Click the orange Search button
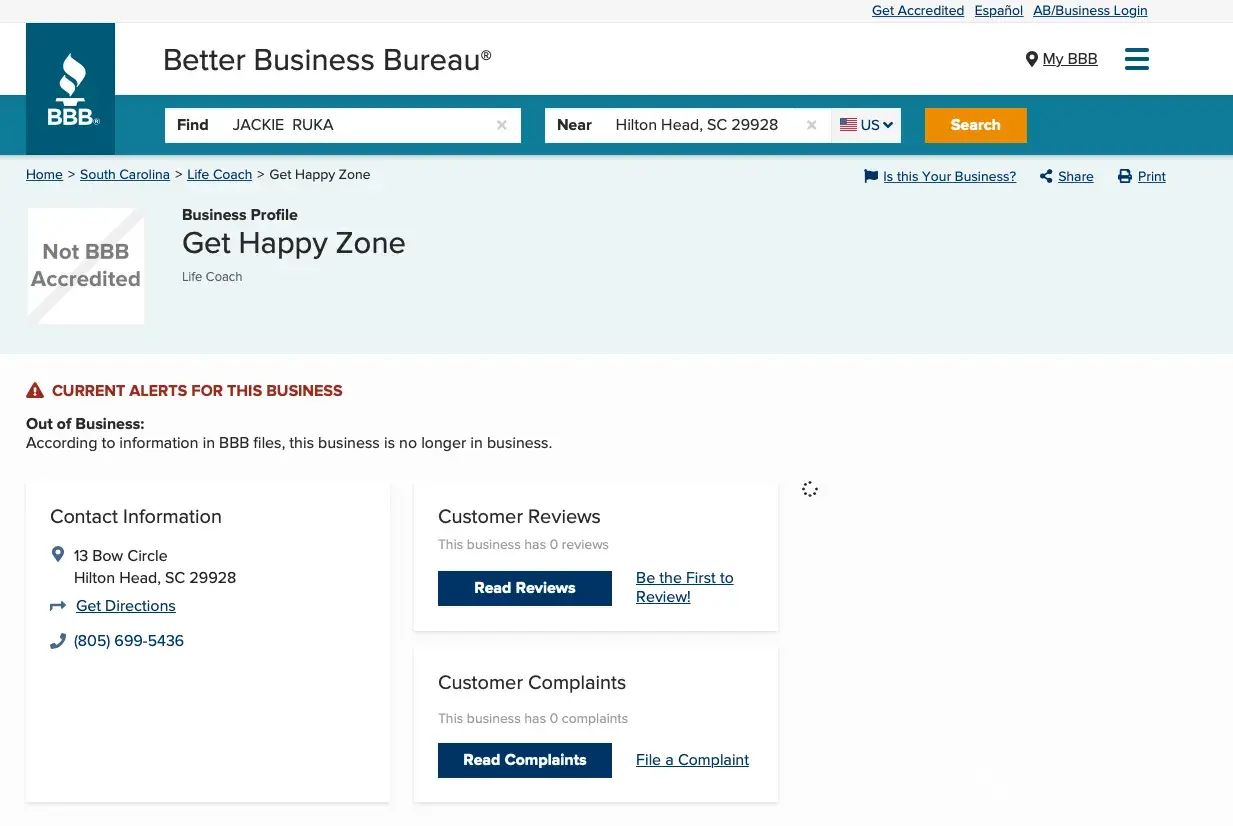Viewport: 1233px width, 826px height. coord(975,125)
